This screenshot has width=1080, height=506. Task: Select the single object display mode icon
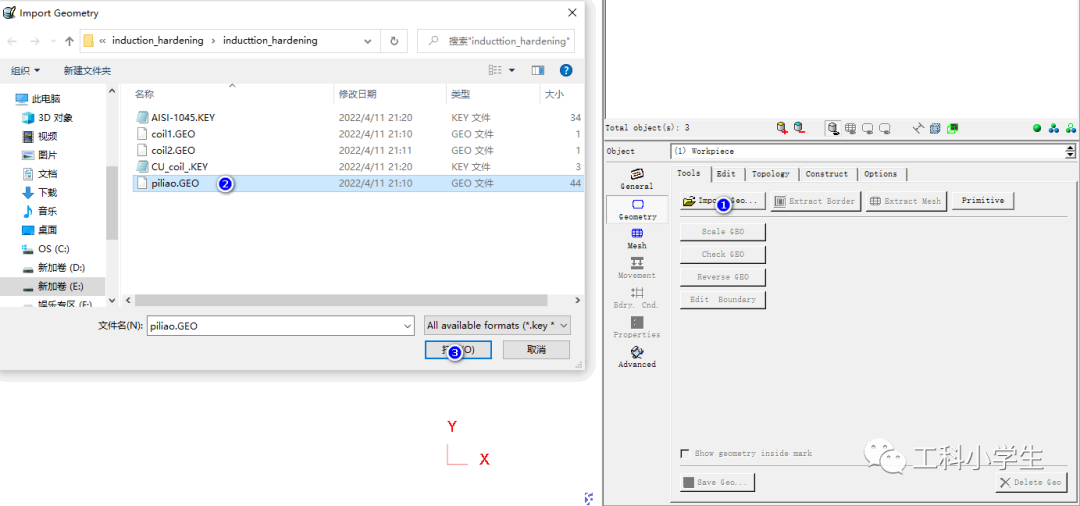point(833,128)
